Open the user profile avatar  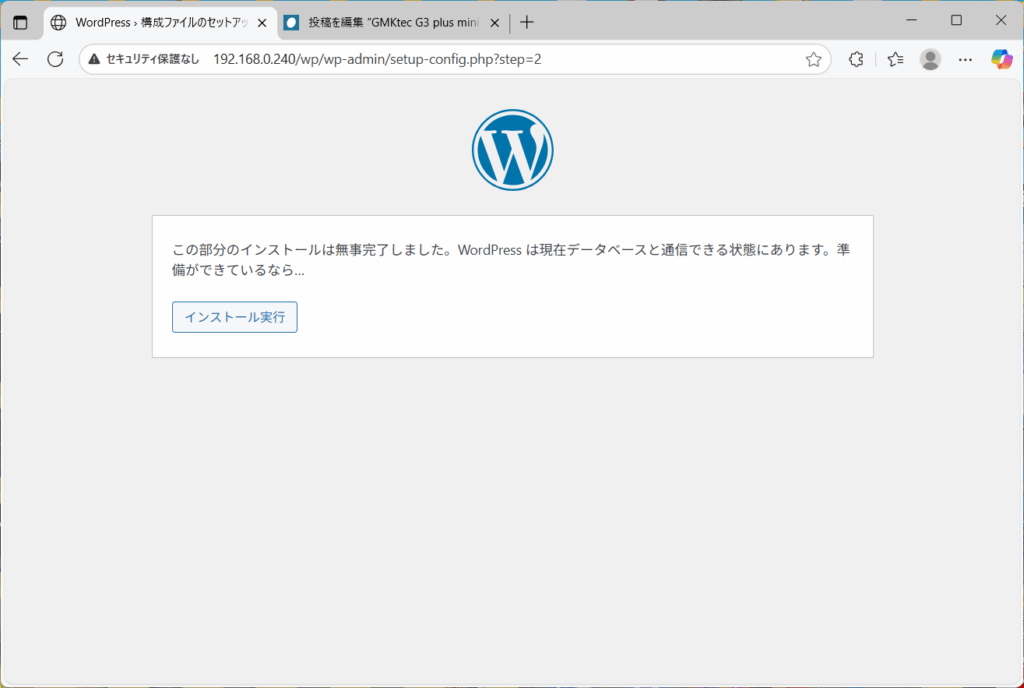930,59
